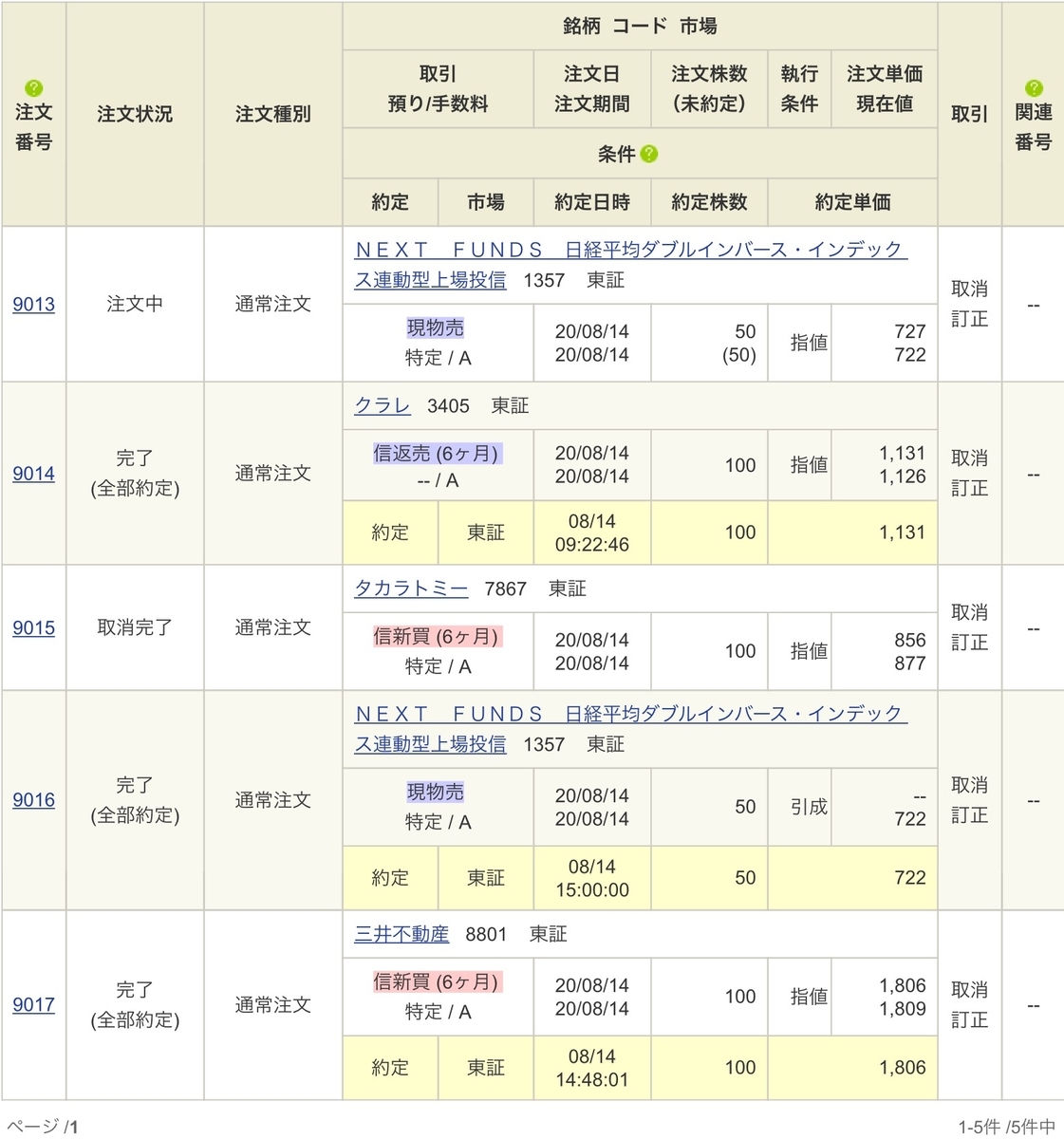Click the help icon beside 条件
The image size is (1064, 1139).
click(649, 154)
